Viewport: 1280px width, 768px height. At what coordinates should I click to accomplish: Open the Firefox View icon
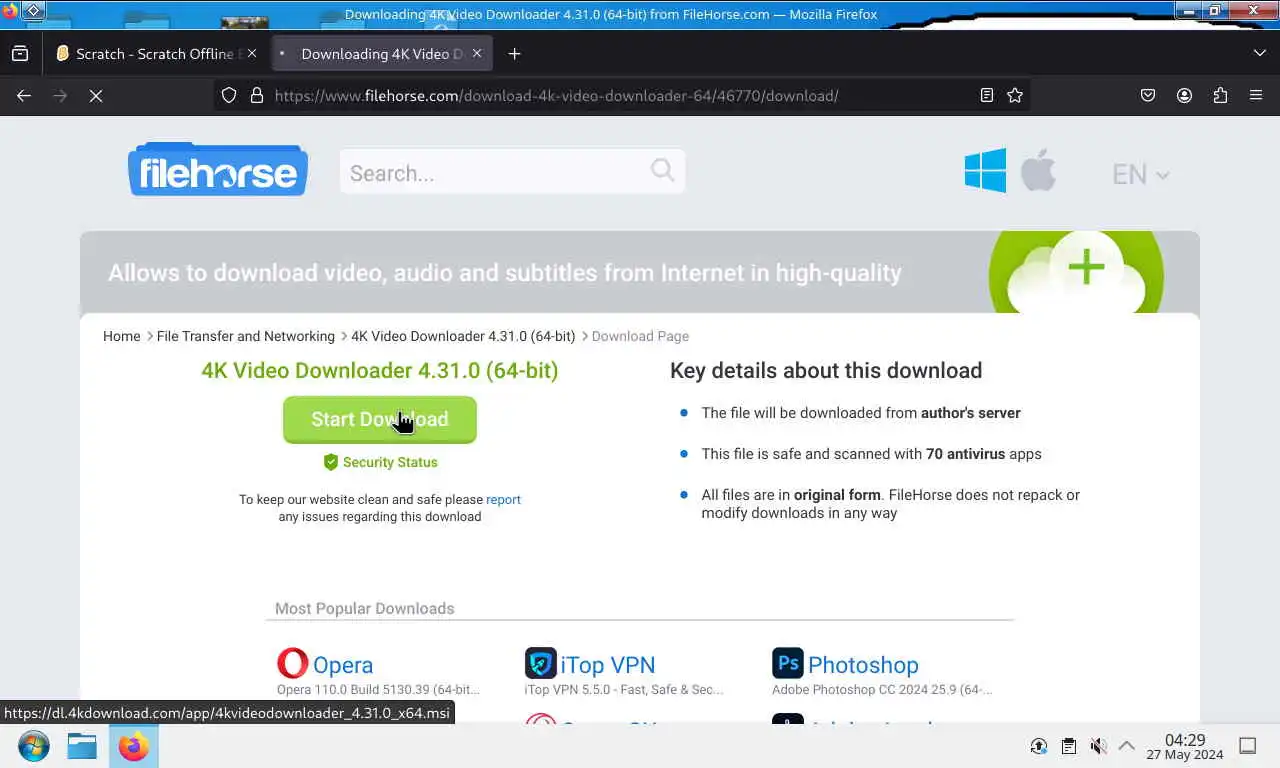(20, 54)
